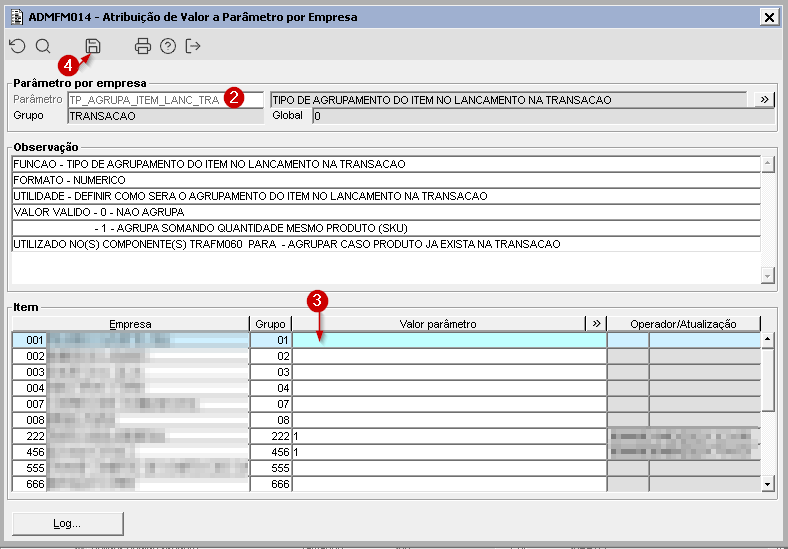Screen dimensions: 788x549
Task: Click the 'FUNCAO - TIPO DE AGRUPAMENTO' observation line
Action: (386, 164)
